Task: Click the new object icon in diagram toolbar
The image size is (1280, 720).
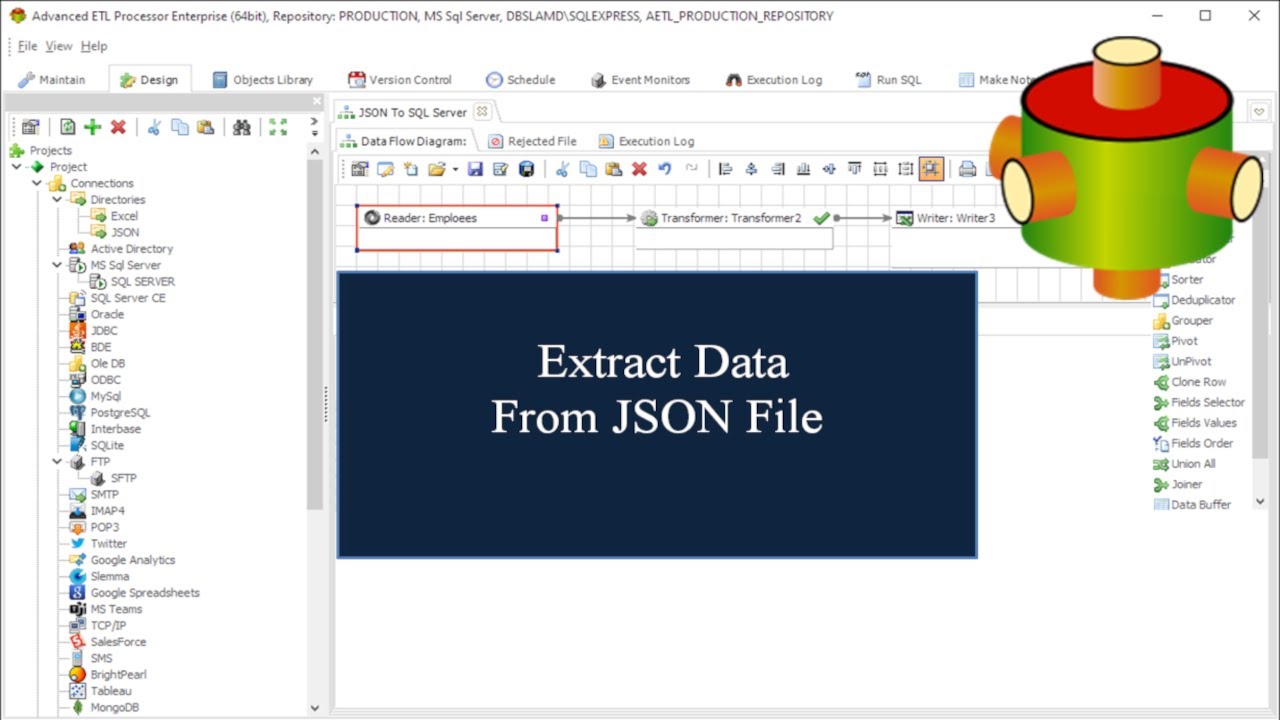Action: pyautogui.click(x=410, y=169)
